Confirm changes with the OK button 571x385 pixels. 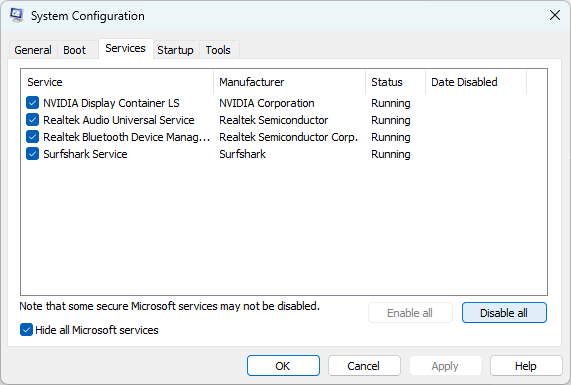click(283, 366)
